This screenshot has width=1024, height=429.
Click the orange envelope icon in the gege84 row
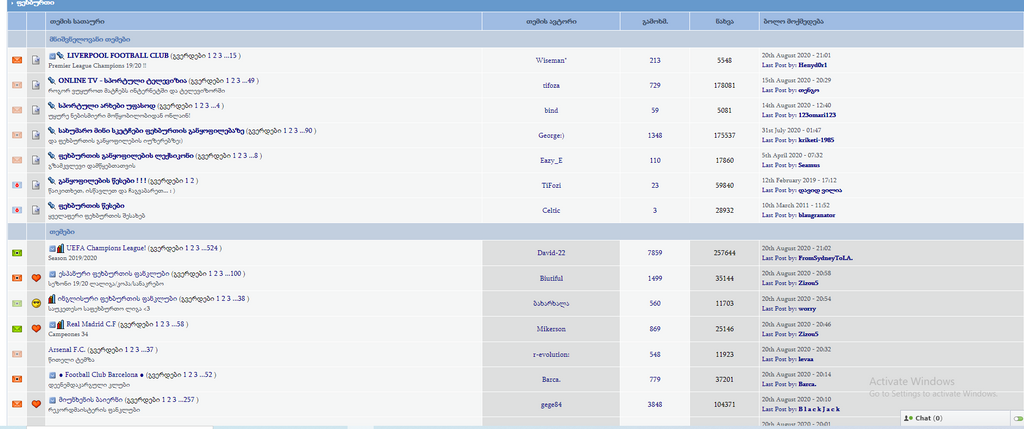click(17, 404)
